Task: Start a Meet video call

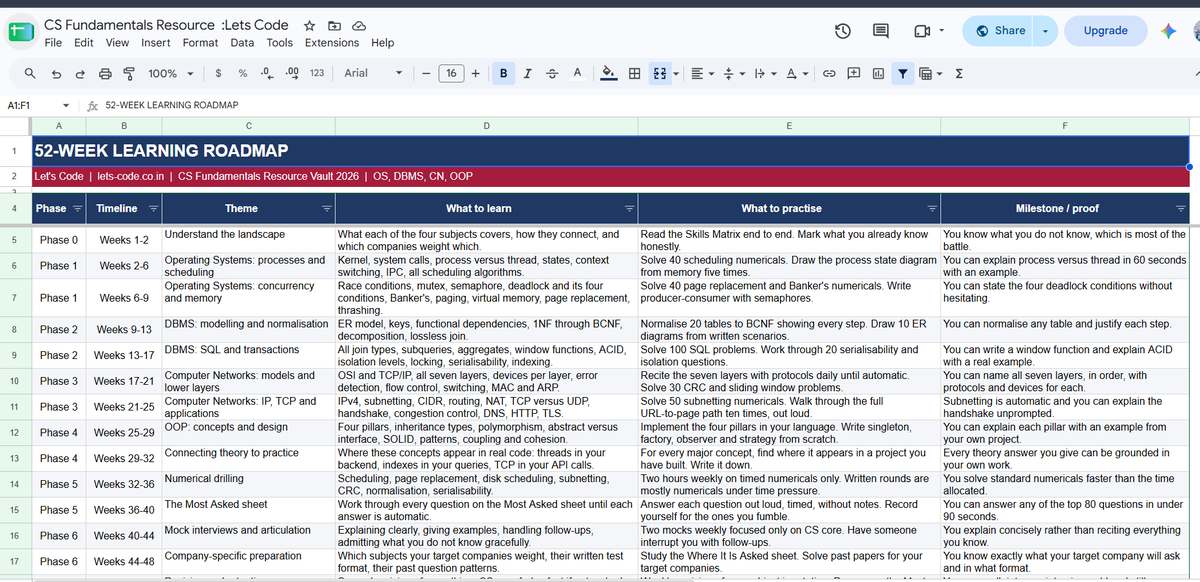Action: tap(922, 31)
